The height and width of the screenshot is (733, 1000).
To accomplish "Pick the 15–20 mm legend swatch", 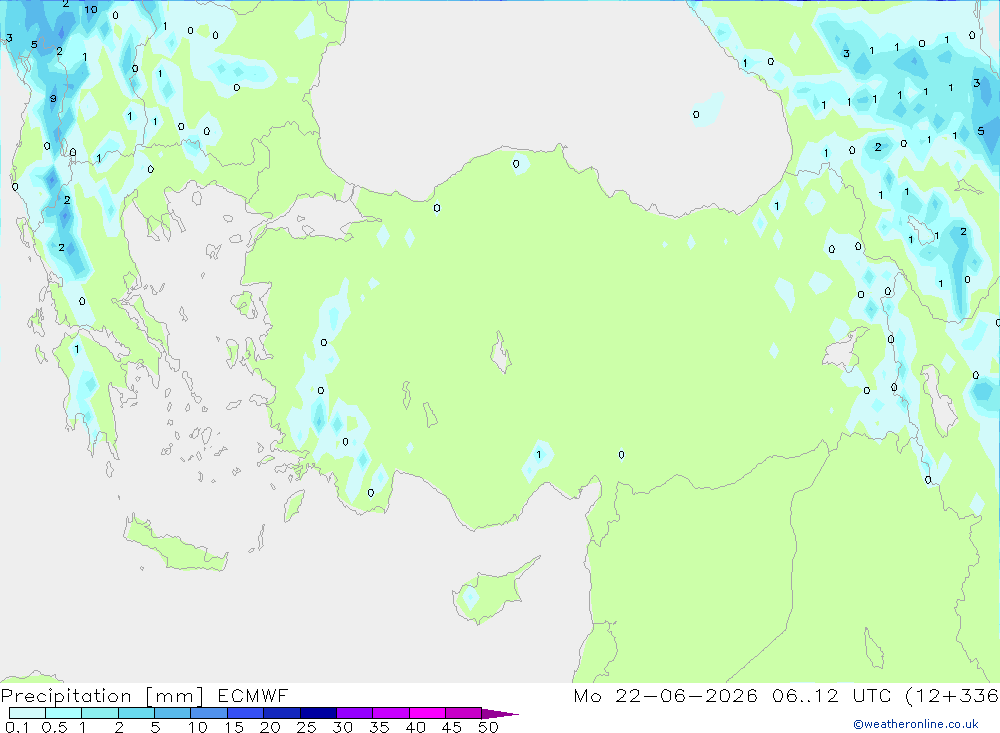I will coord(245,713).
